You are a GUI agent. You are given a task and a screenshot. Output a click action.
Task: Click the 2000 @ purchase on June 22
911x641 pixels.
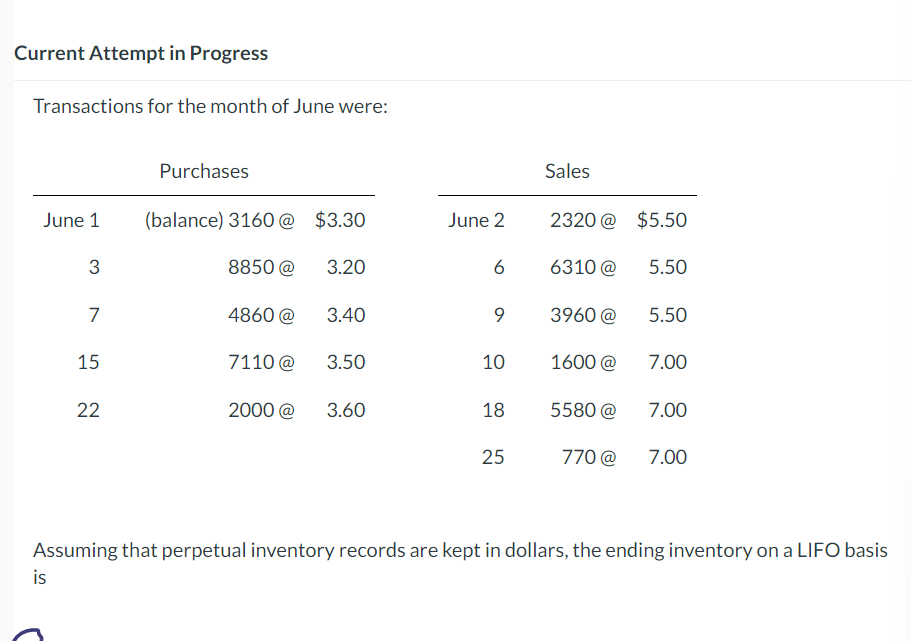click(x=261, y=410)
